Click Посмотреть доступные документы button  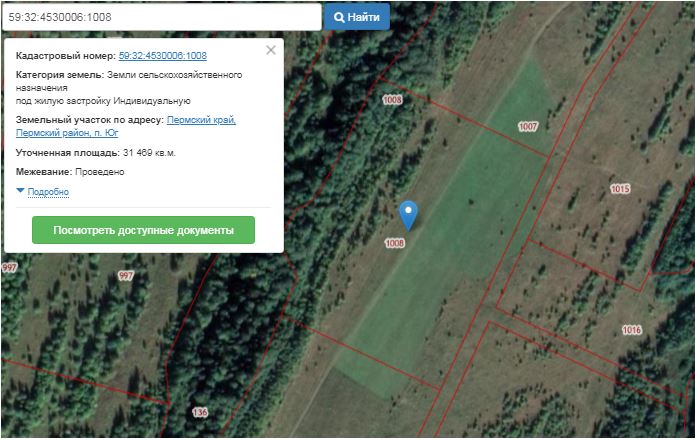(143, 230)
